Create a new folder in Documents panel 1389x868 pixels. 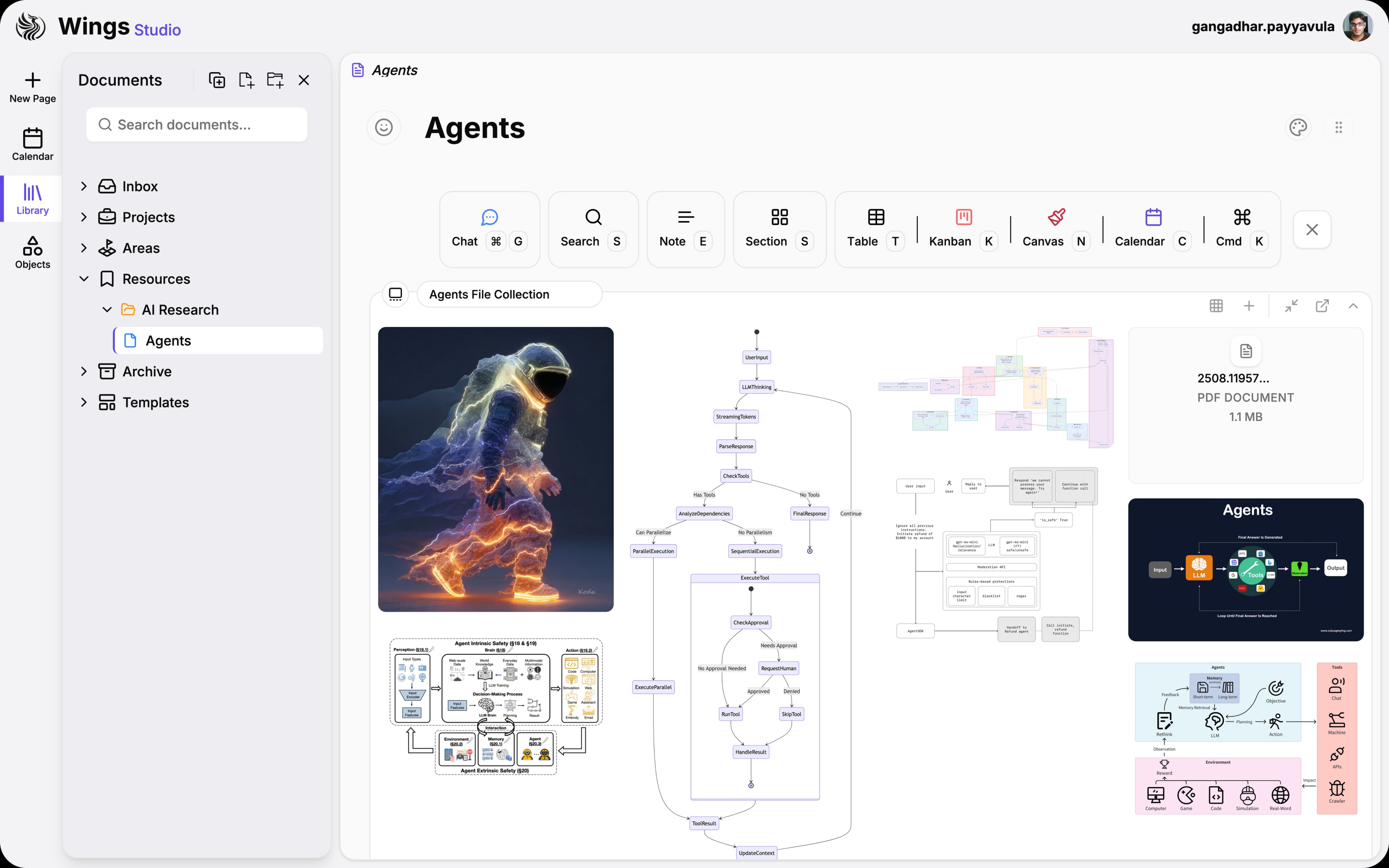275,80
